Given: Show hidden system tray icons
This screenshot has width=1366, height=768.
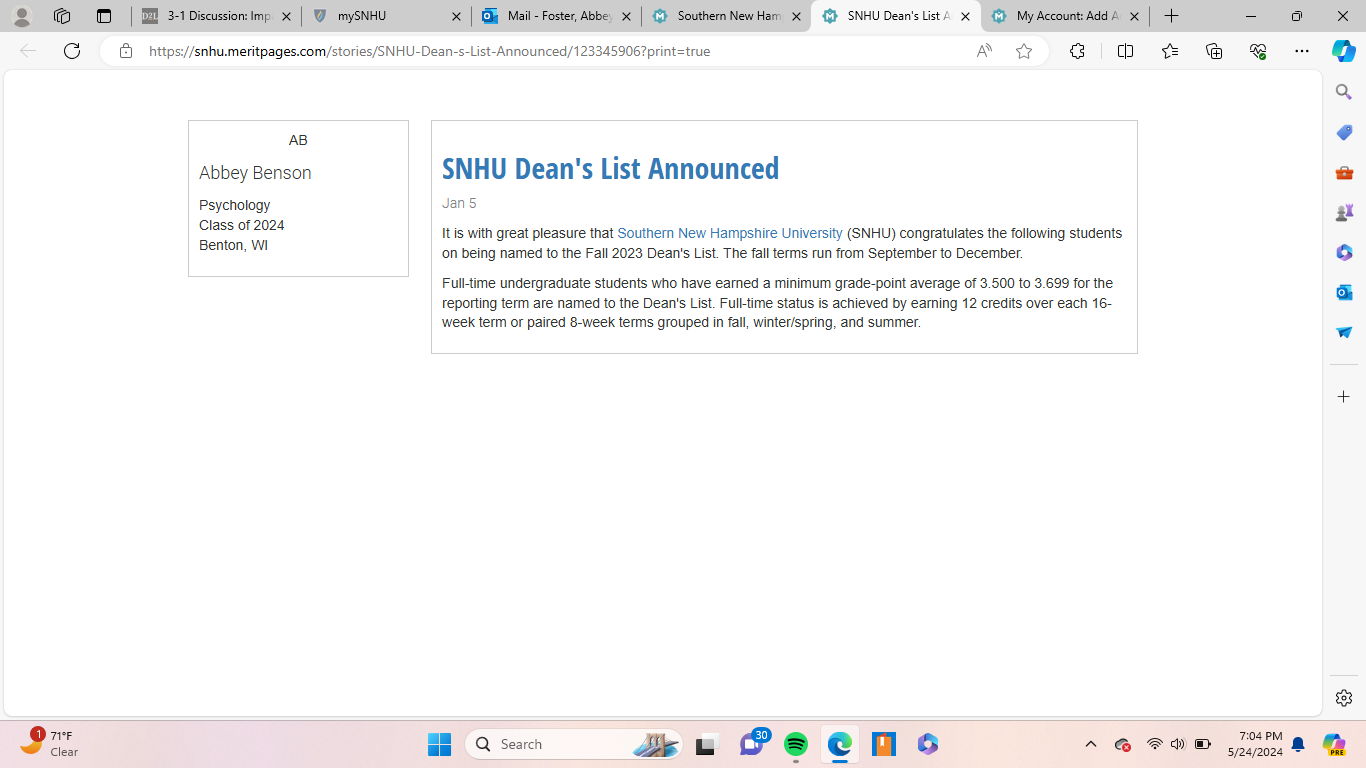Looking at the screenshot, I should (x=1091, y=744).
